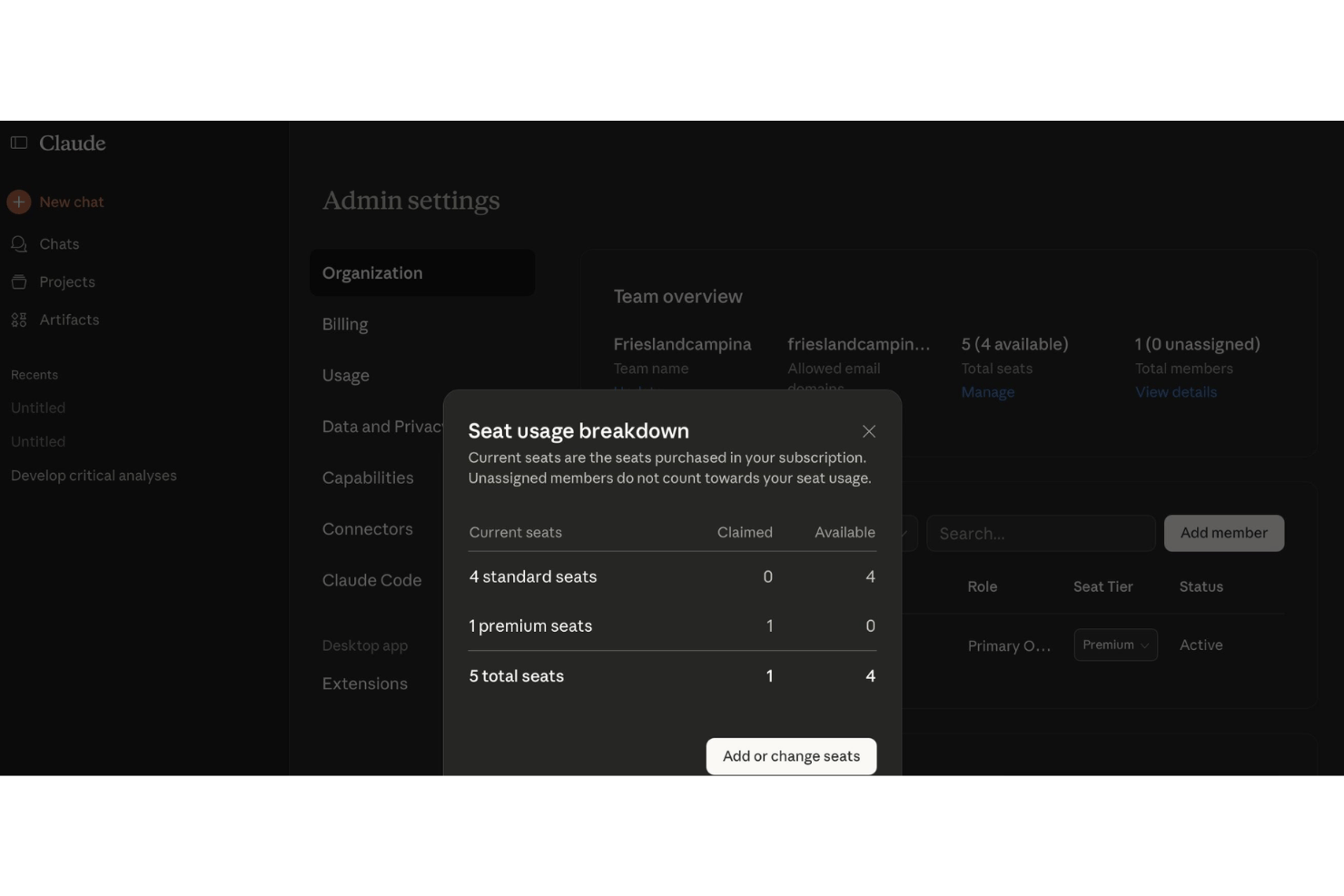Open Claude Code settings
The width and height of the screenshot is (1344, 896).
372,580
